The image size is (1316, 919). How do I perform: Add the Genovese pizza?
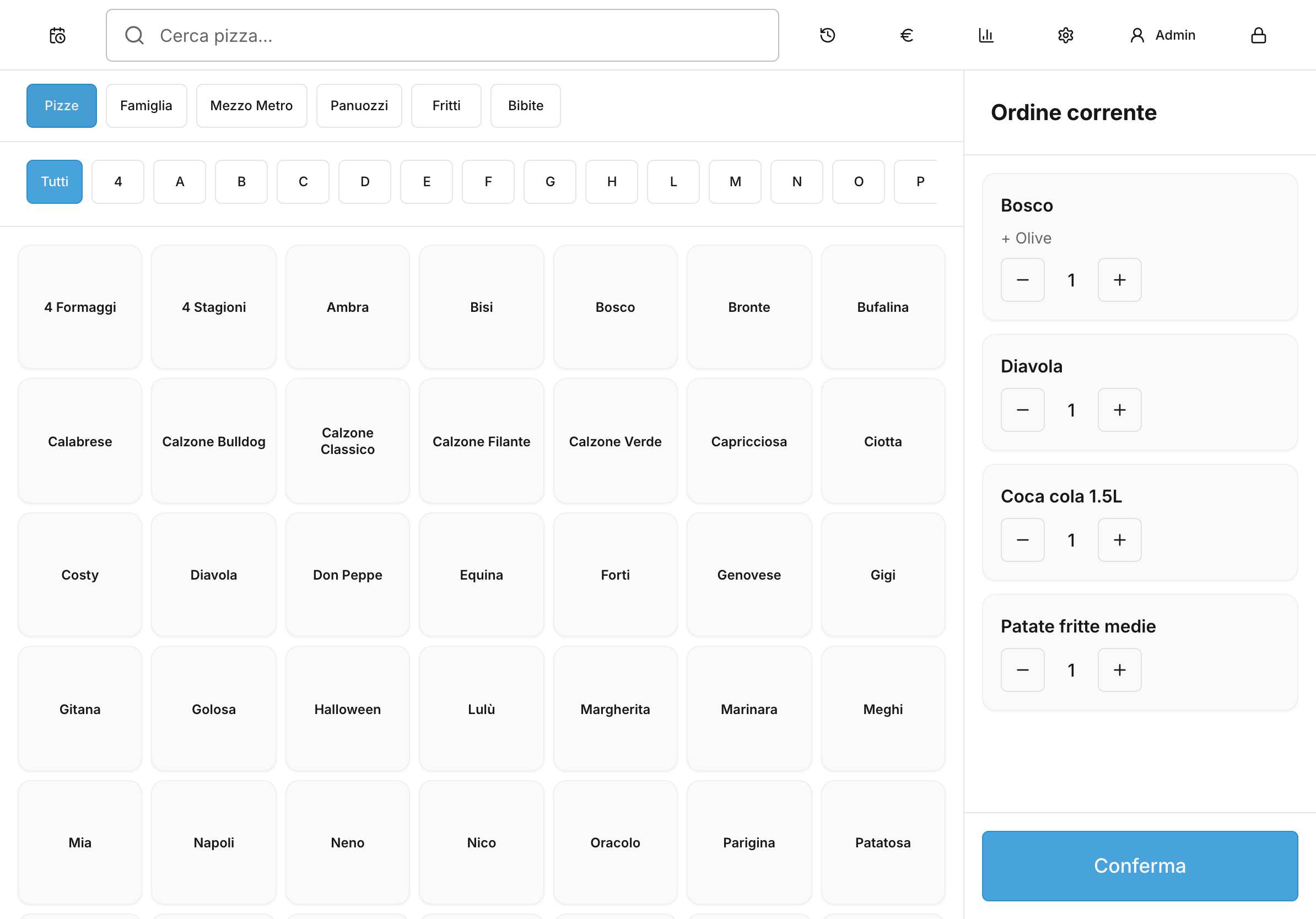(x=749, y=575)
